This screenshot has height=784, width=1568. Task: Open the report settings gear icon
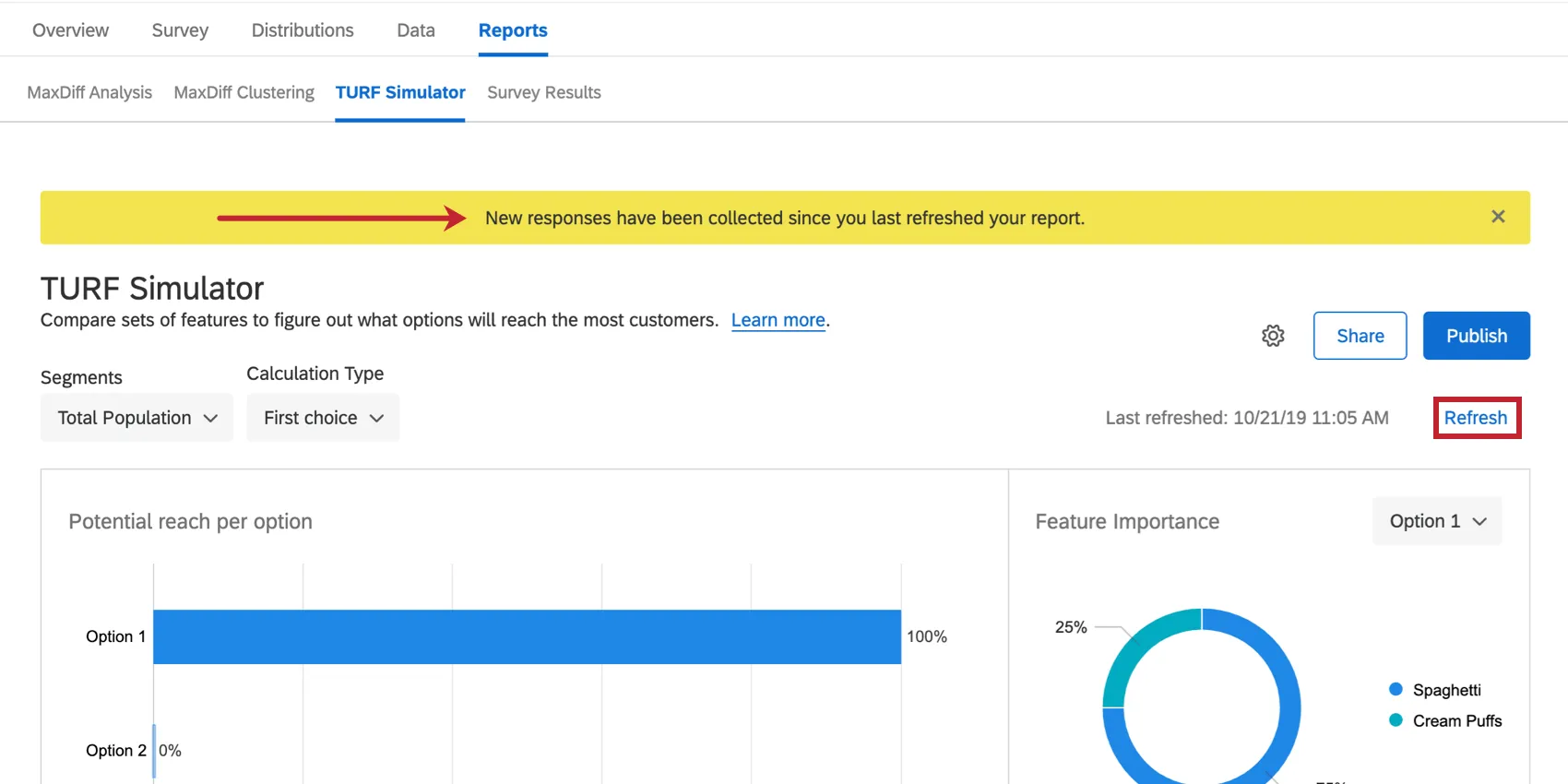click(x=1273, y=336)
